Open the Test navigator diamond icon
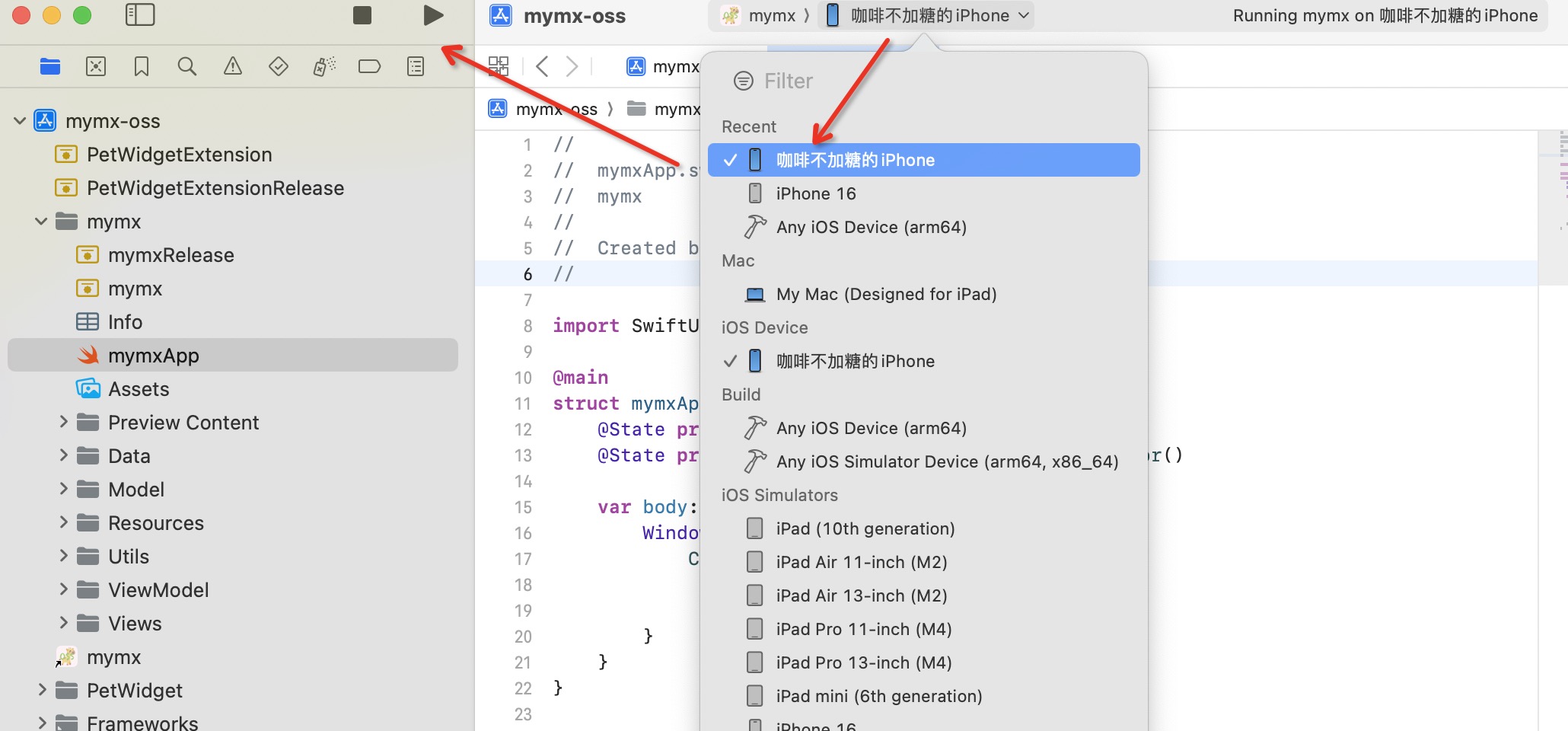The height and width of the screenshot is (731, 1568). 279,67
